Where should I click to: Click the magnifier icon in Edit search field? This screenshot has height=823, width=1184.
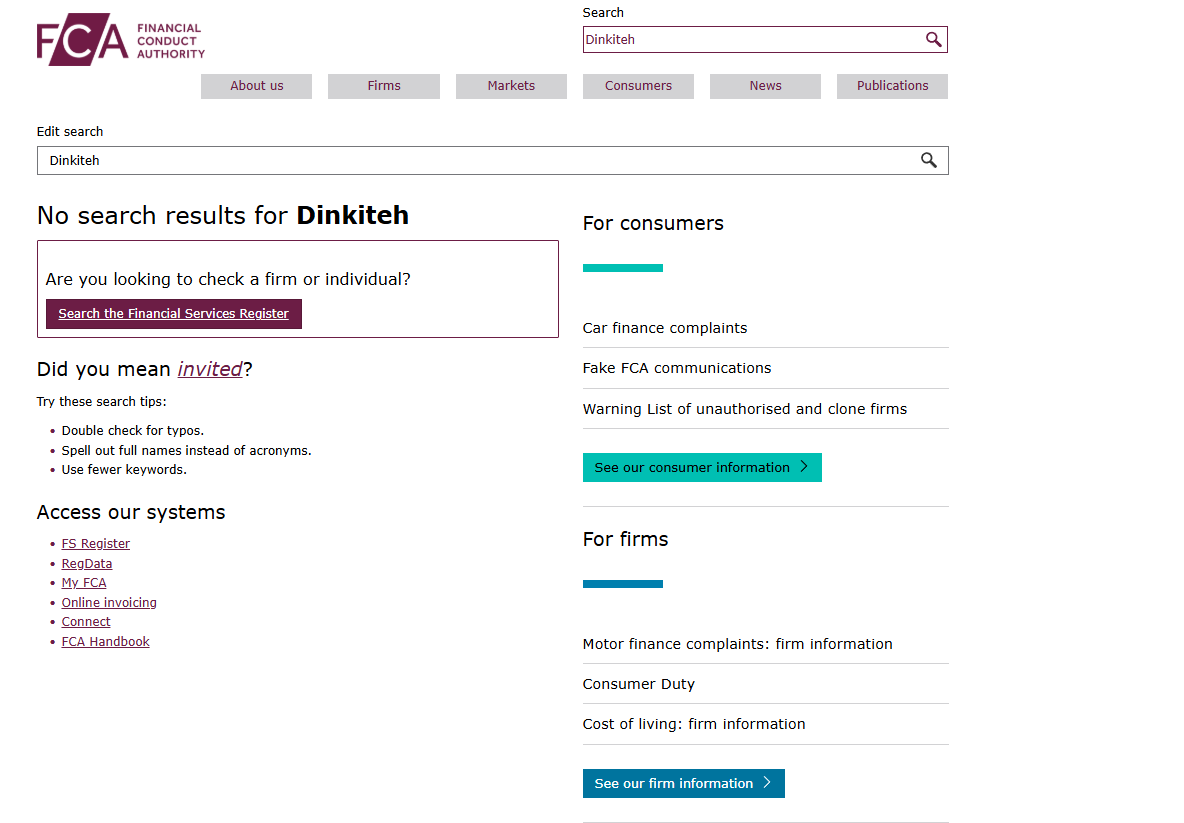coord(928,160)
